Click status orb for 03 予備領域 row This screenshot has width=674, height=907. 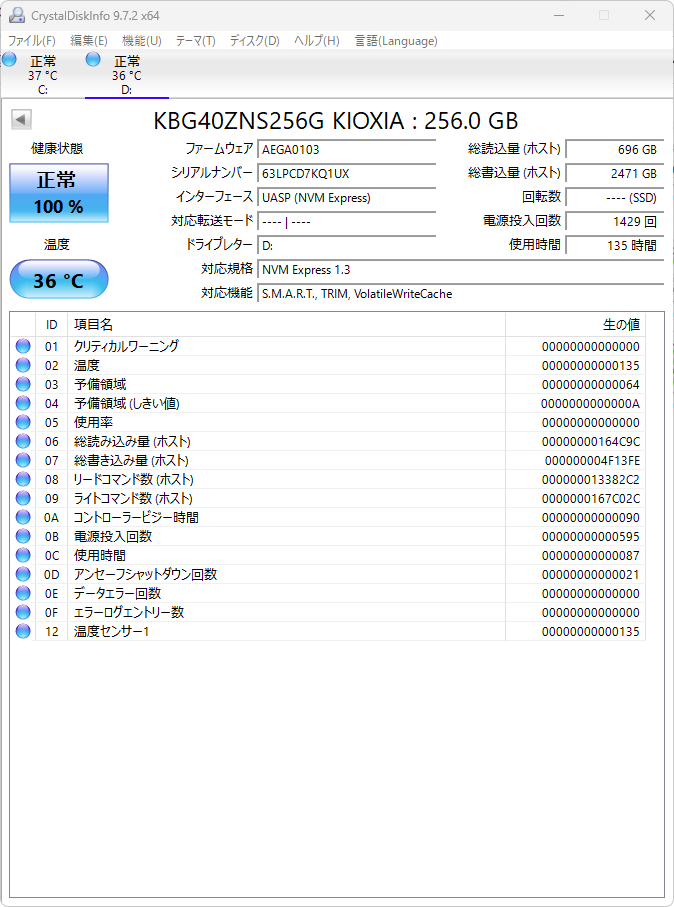pos(23,384)
